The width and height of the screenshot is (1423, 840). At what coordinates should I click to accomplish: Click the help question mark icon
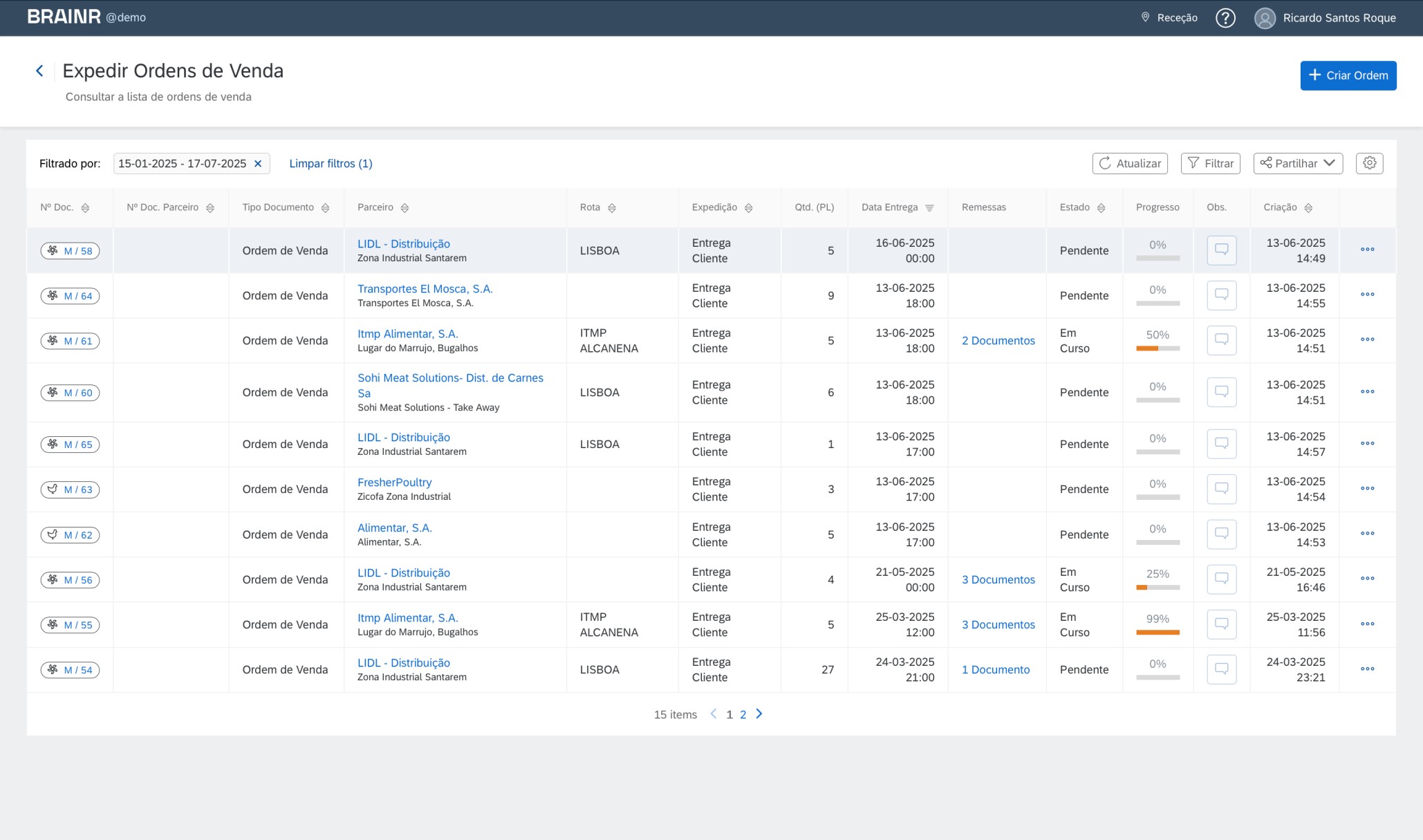(1225, 18)
